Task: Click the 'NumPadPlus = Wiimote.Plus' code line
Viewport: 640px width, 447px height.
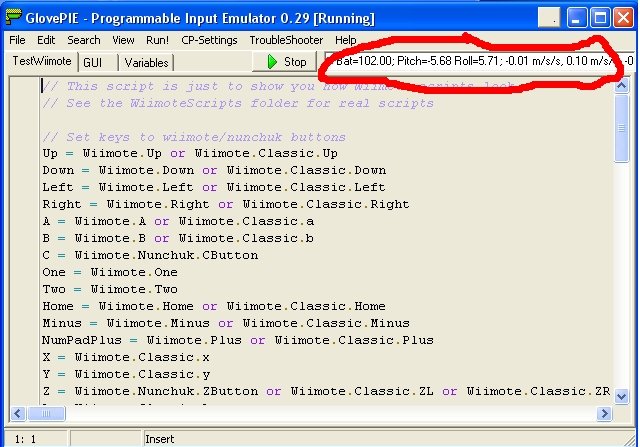Action: (x=238, y=340)
